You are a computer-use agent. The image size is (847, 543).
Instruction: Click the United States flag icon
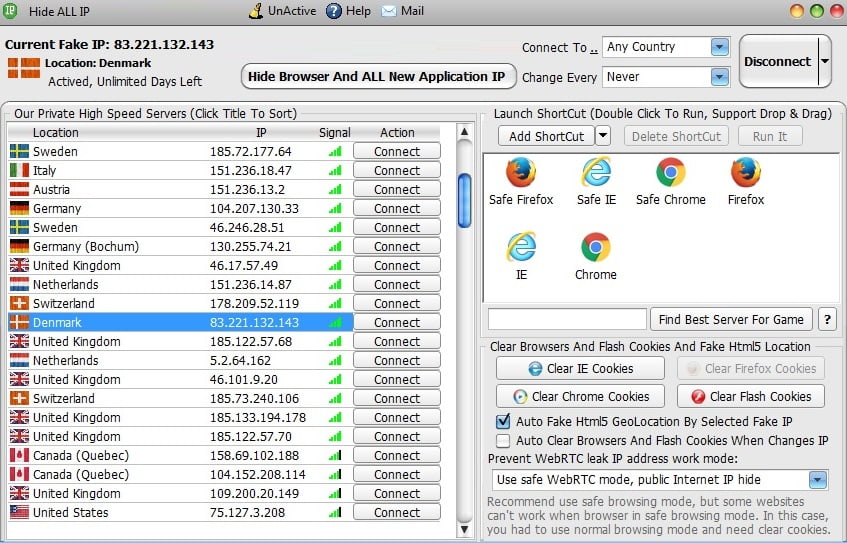coord(19,512)
